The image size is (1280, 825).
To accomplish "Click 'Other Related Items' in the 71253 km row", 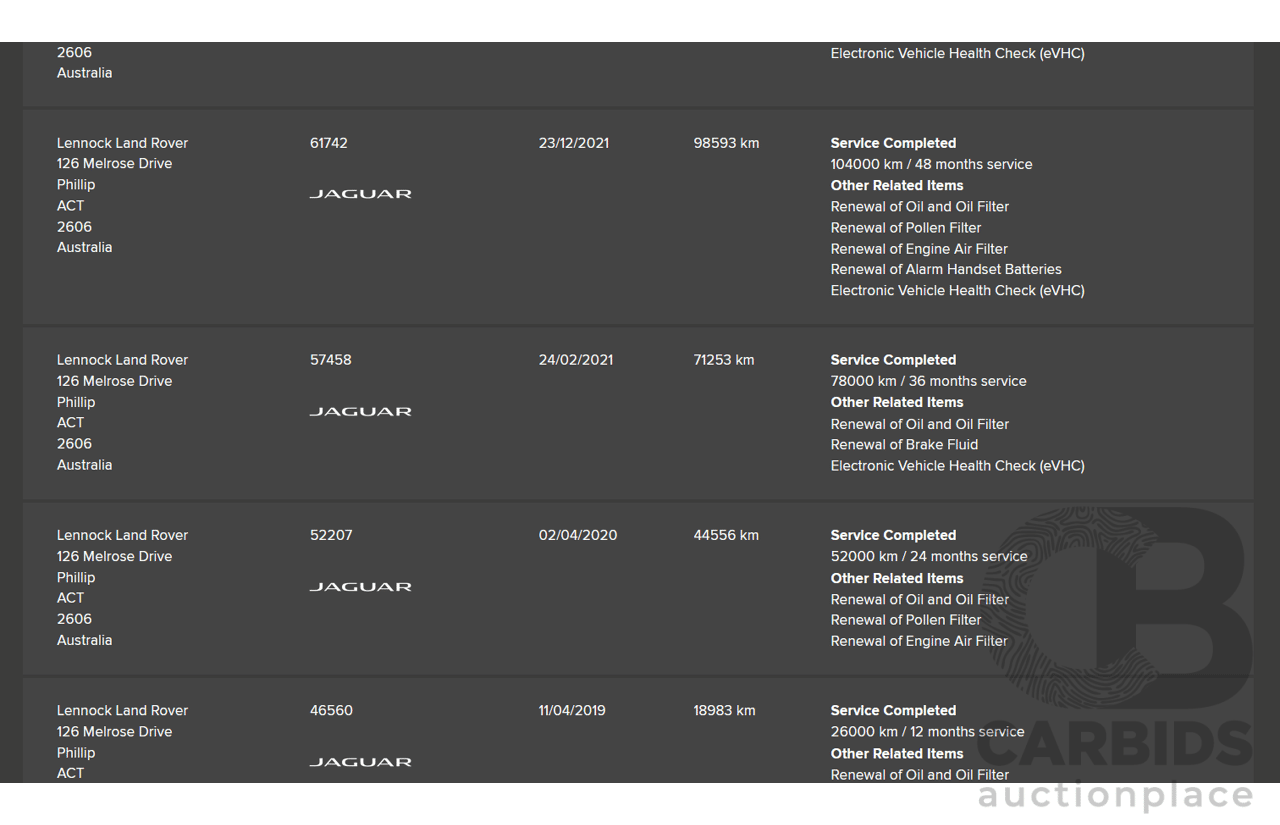I will point(897,402).
